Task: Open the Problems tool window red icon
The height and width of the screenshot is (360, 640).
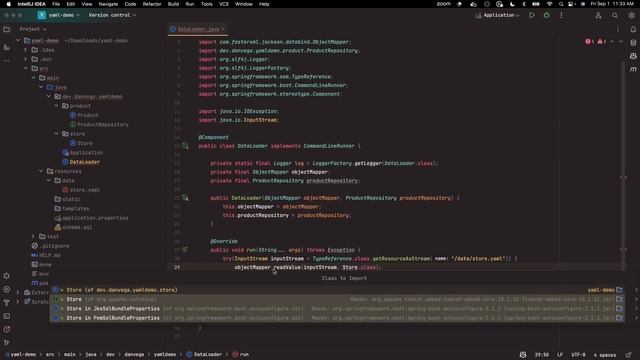Action: pos(7,329)
